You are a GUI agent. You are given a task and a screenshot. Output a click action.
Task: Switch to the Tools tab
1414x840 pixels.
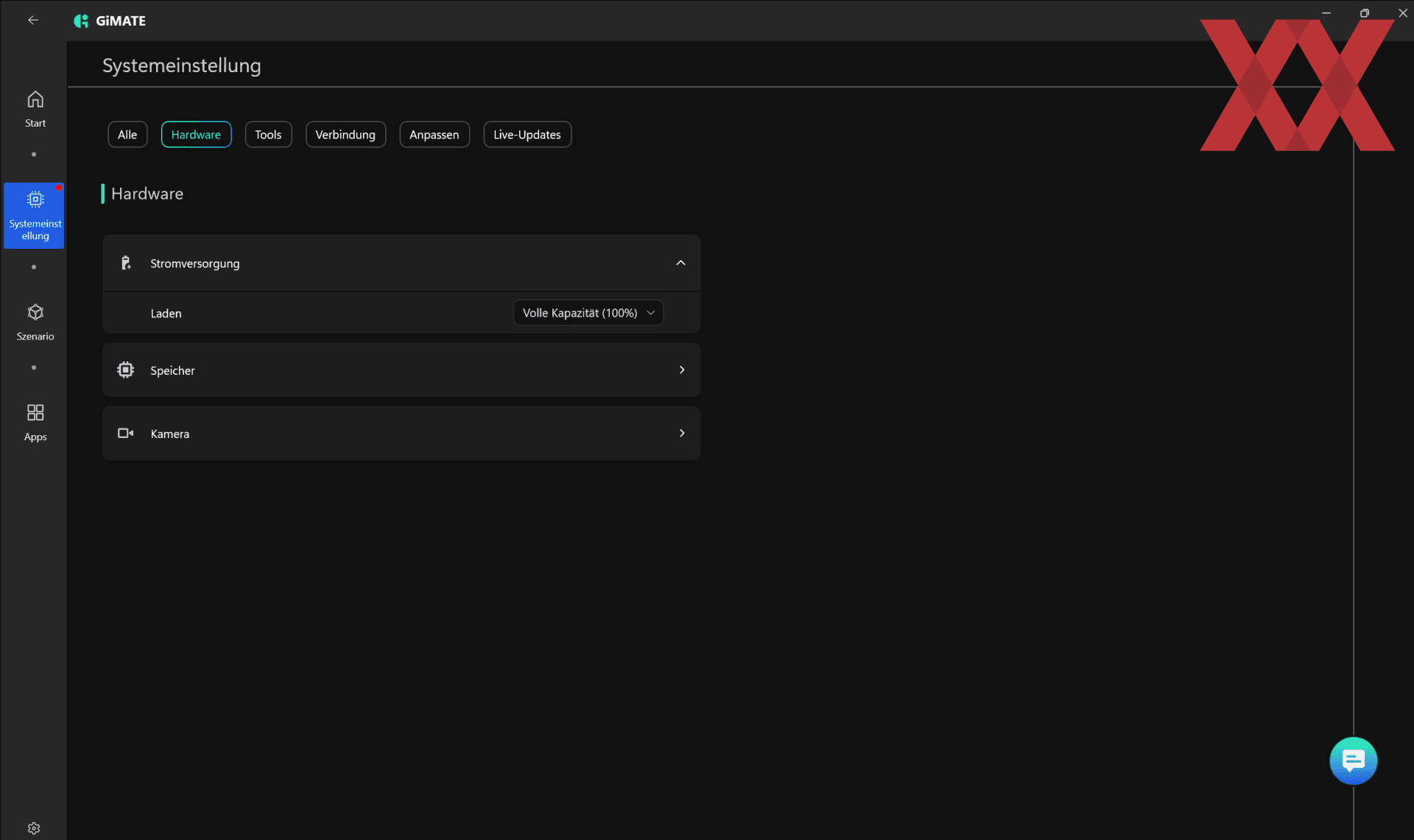[268, 134]
